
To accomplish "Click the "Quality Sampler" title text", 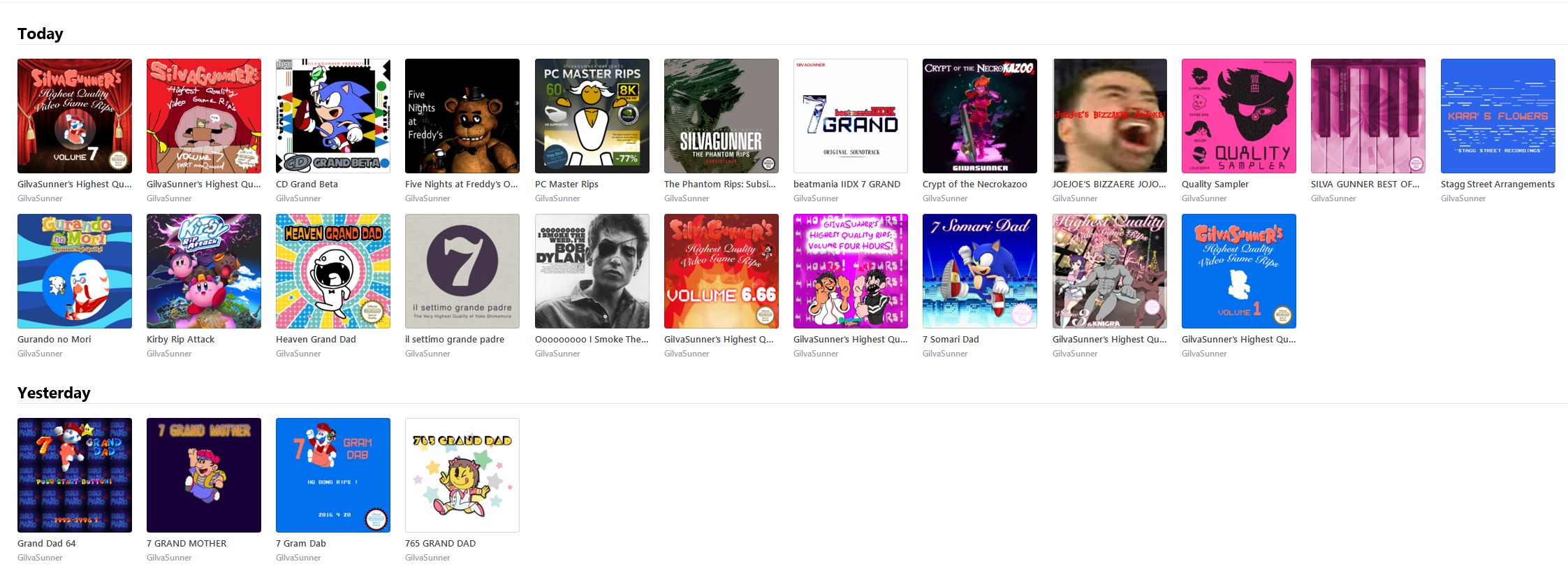I will pos(1215,185).
